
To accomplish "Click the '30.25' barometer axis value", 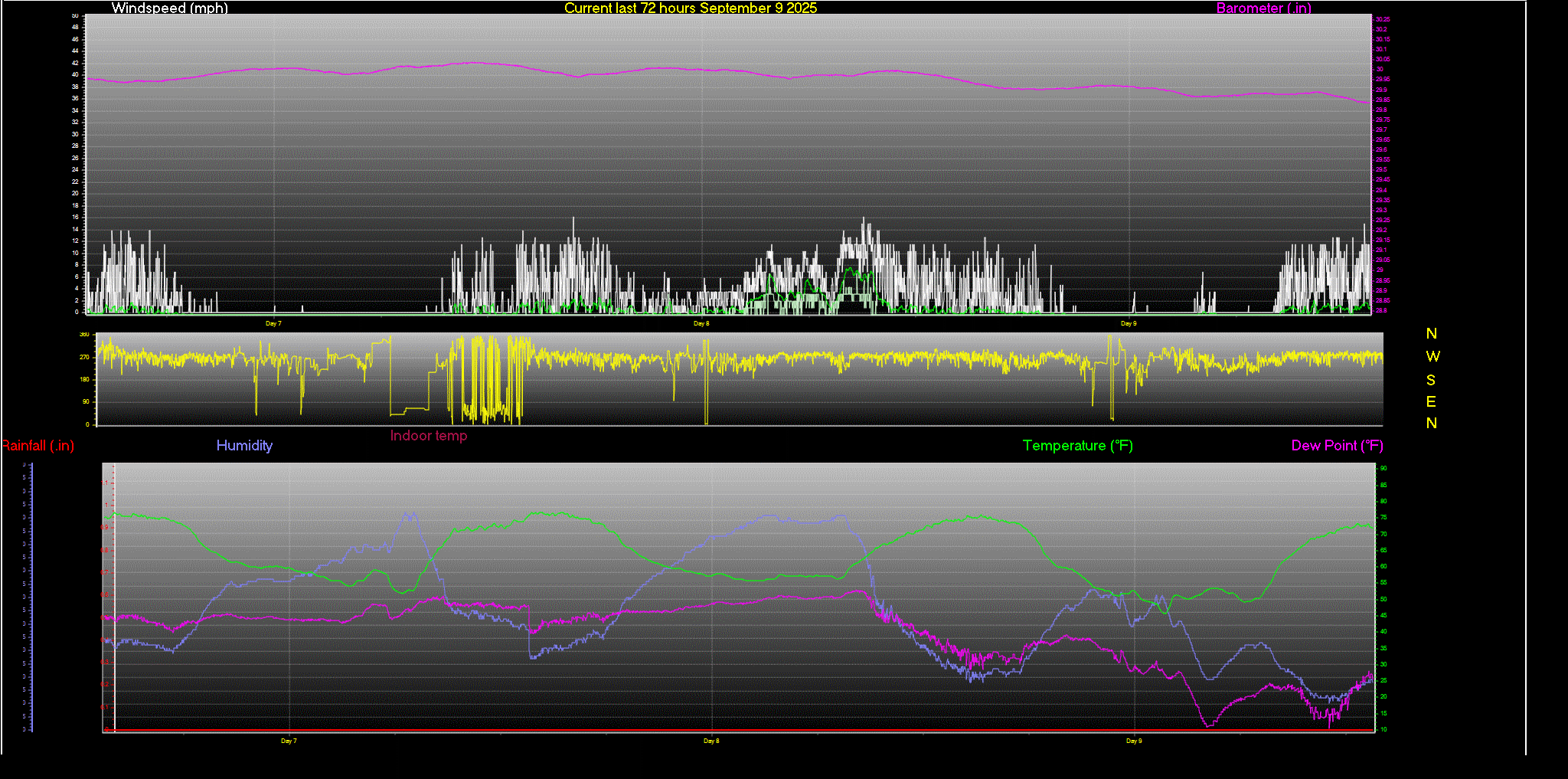I will click(x=1383, y=19).
